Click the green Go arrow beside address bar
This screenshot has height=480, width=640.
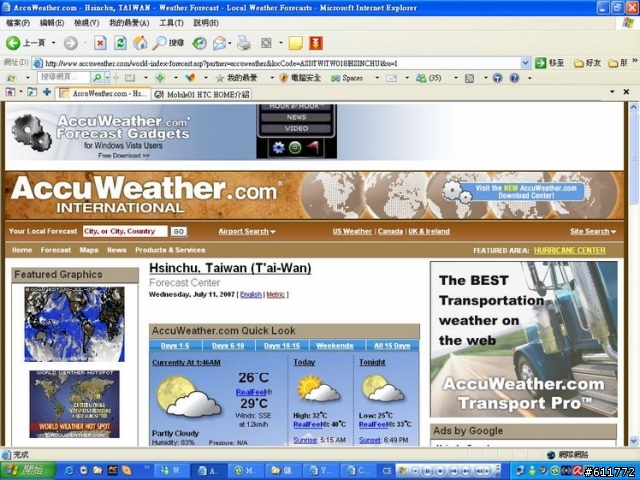(x=541, y=63)
